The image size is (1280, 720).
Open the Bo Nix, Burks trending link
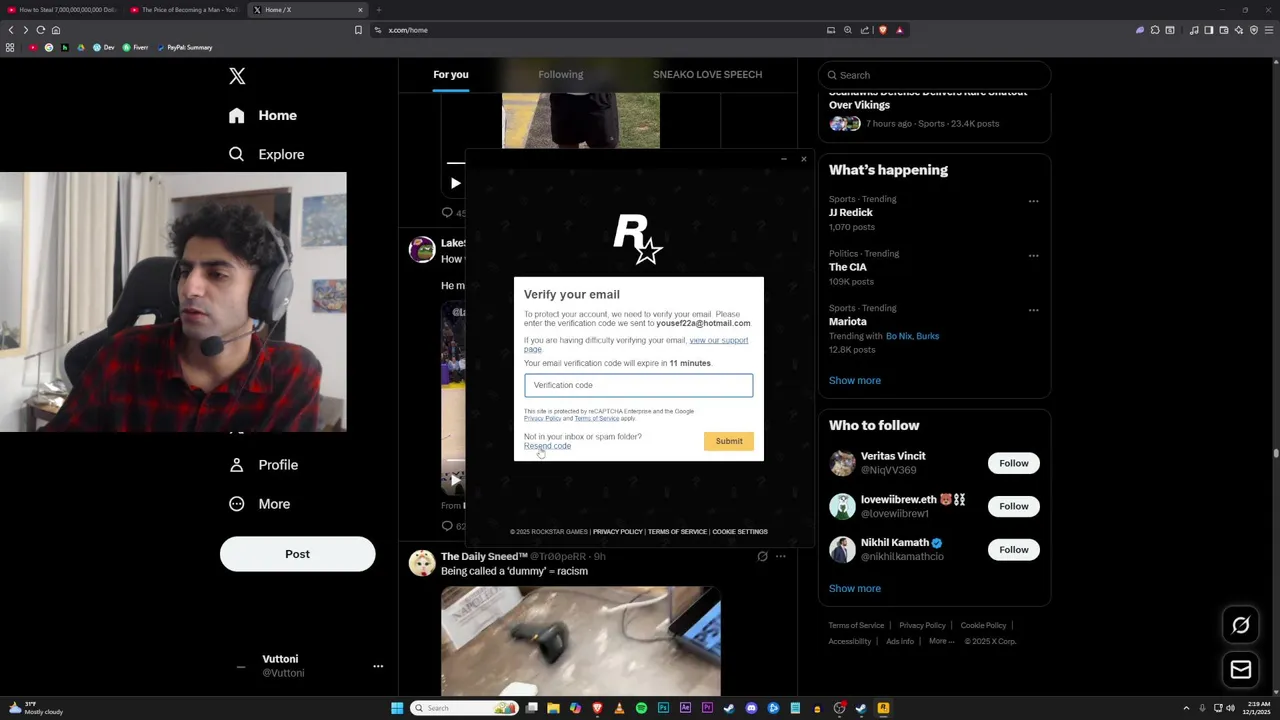coord(912,336)
